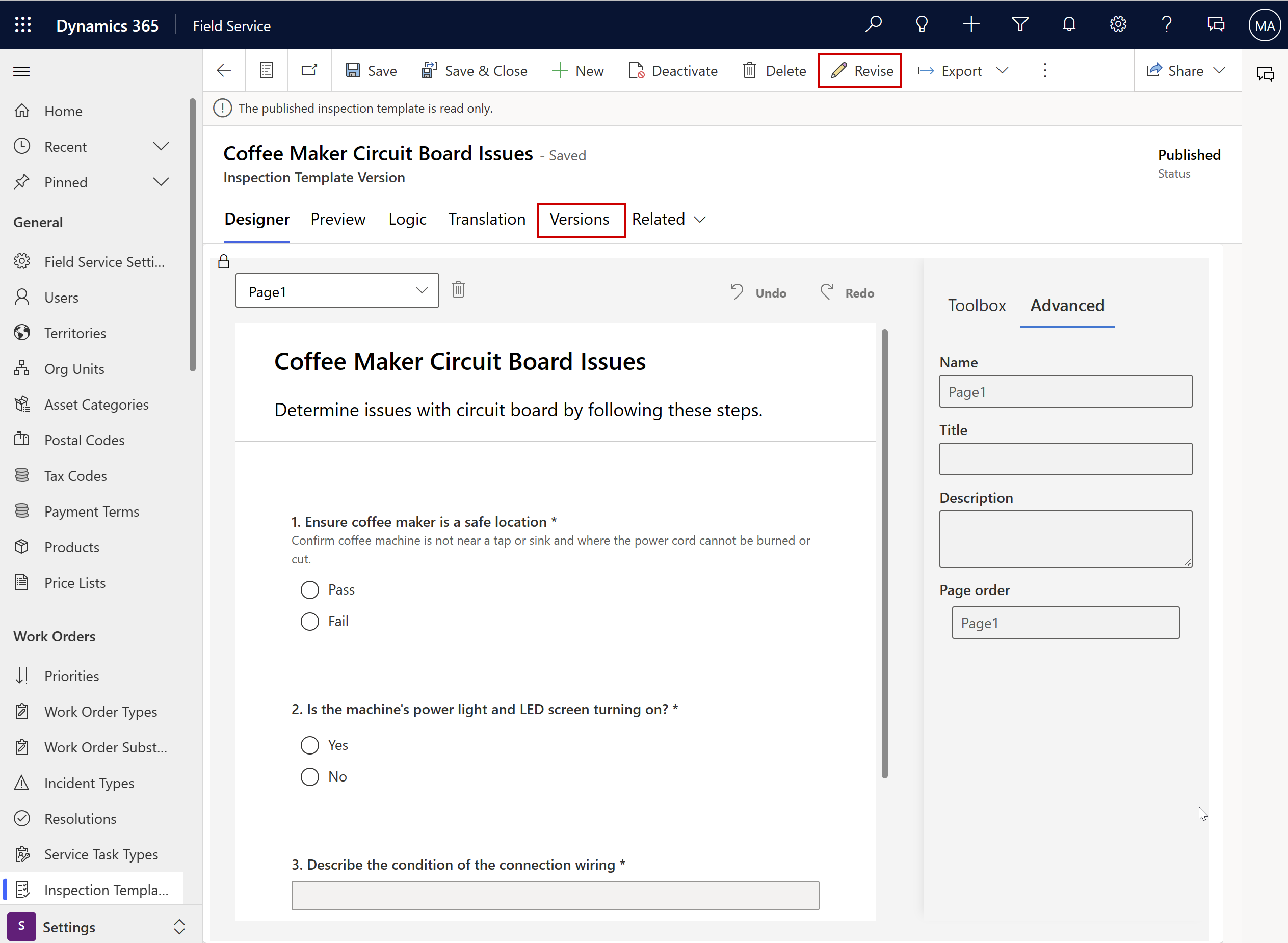The image size is (1288, 943).
Task: Select Fail radio button for question 1
Action: (x=310, y=621)
